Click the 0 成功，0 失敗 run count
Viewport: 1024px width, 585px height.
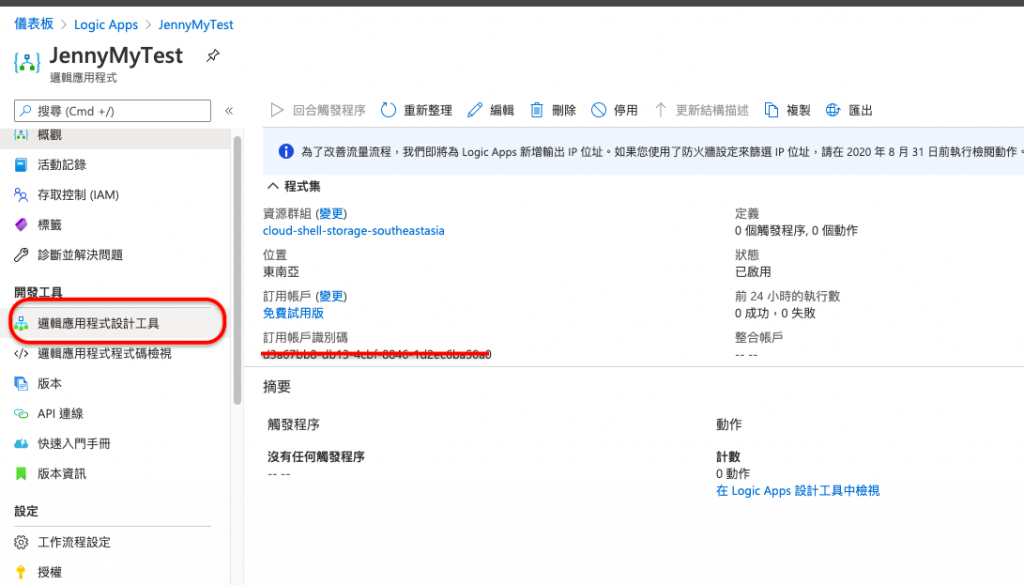(775, 313)
